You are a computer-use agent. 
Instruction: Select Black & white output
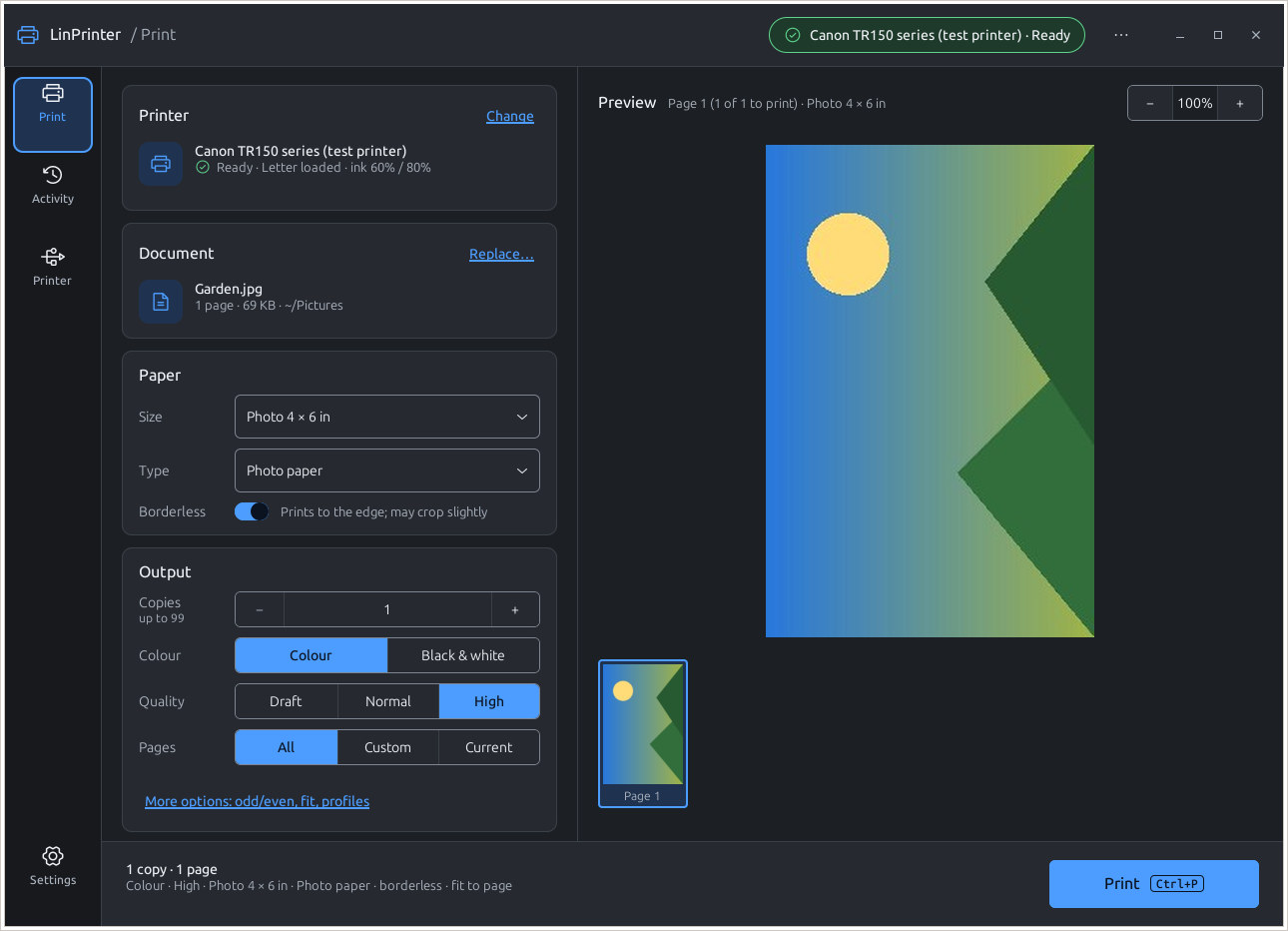coord(463,655)
